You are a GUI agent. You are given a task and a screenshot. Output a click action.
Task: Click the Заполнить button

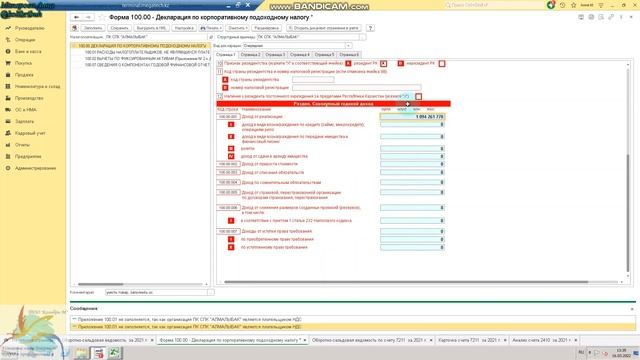[93, 28]
